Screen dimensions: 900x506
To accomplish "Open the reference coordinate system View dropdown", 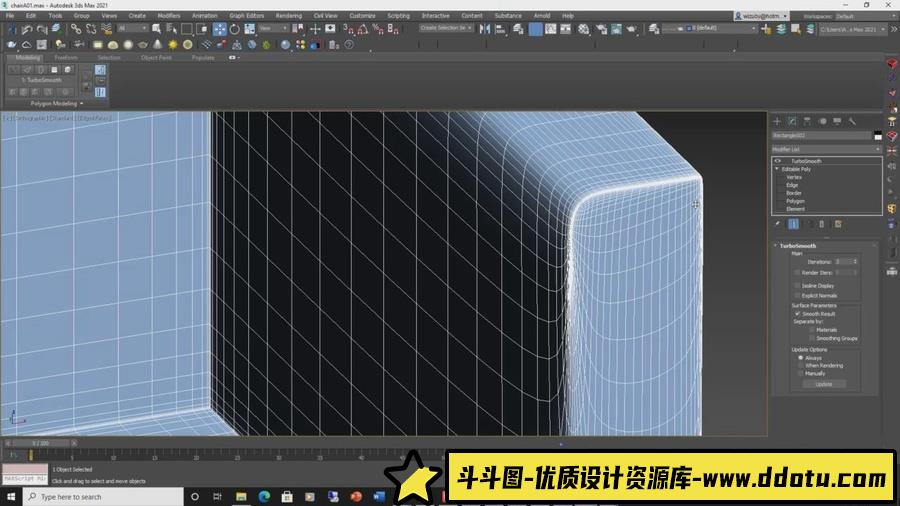I will coord(273,28).
